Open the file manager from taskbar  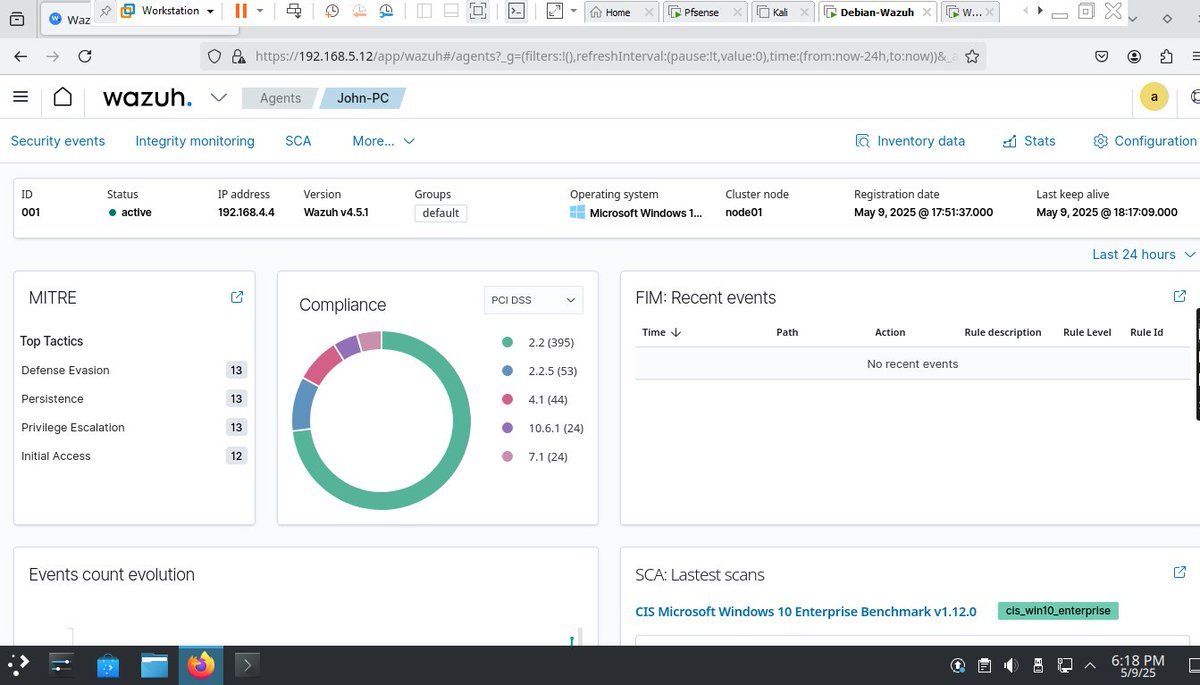(154, 665)
